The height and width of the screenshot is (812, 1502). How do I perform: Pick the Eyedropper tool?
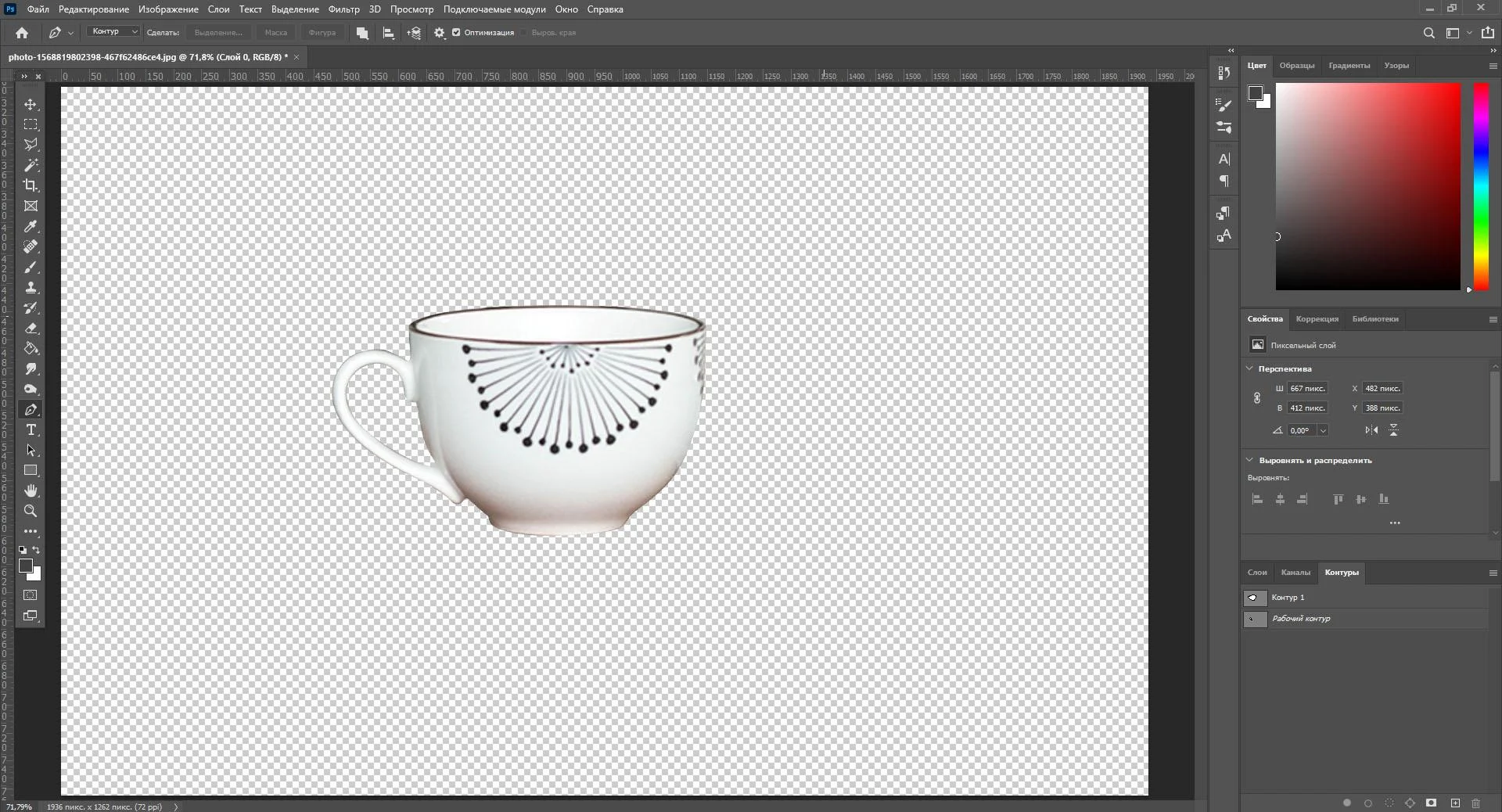(31, 226)
